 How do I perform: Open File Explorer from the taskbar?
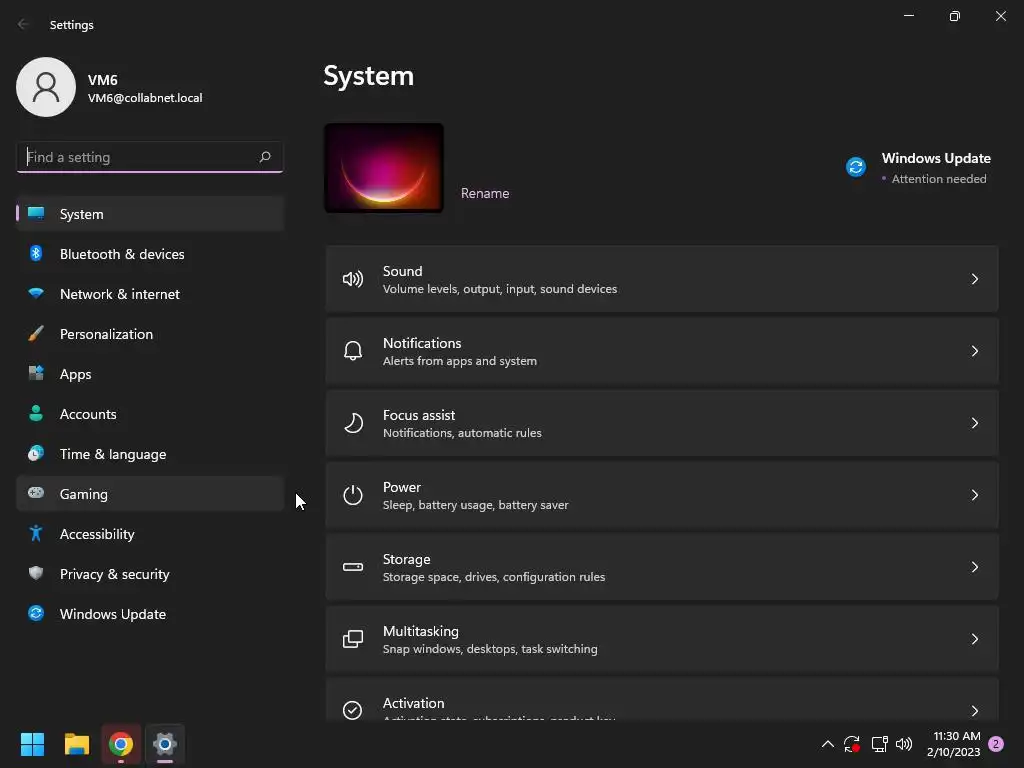pyautogui.click(x=76, y=744)
